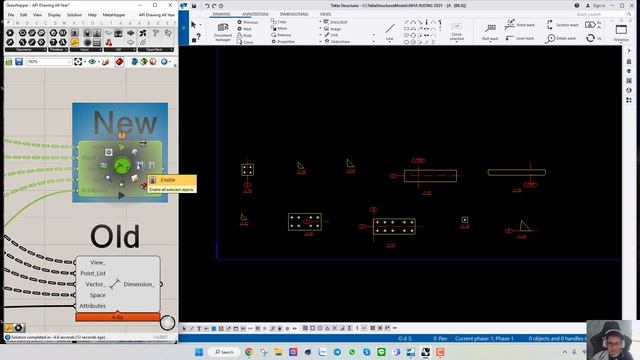
Task: Click the Tekla save icon in title bar
Action: point(194,6)
